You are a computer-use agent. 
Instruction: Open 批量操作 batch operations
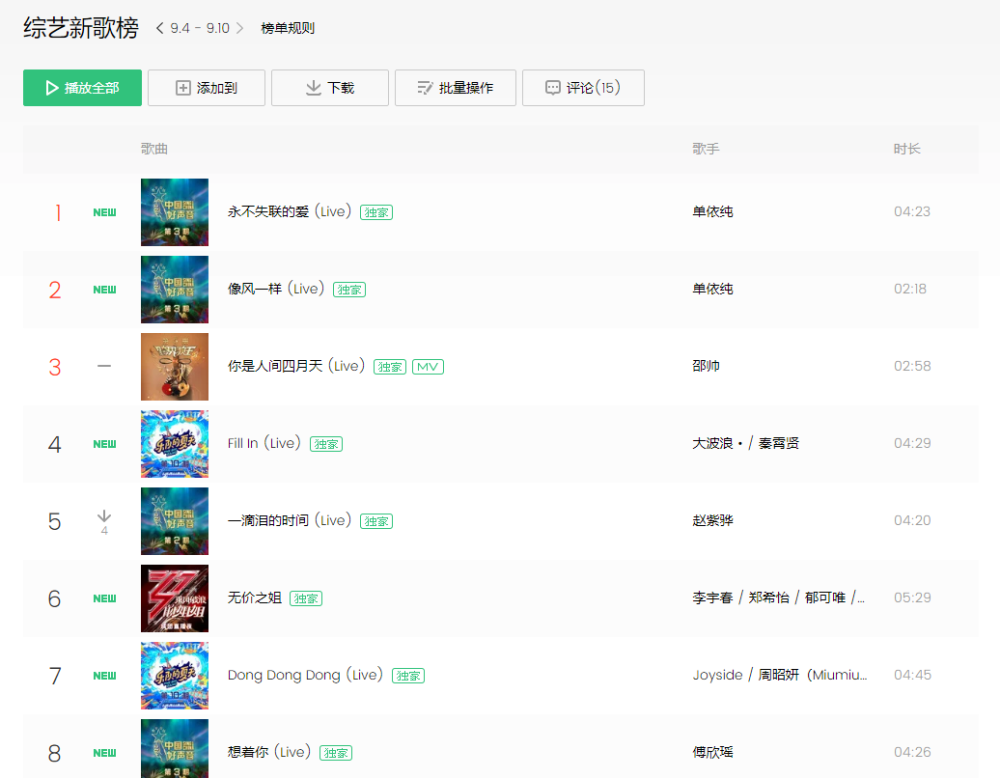point(455,88)
